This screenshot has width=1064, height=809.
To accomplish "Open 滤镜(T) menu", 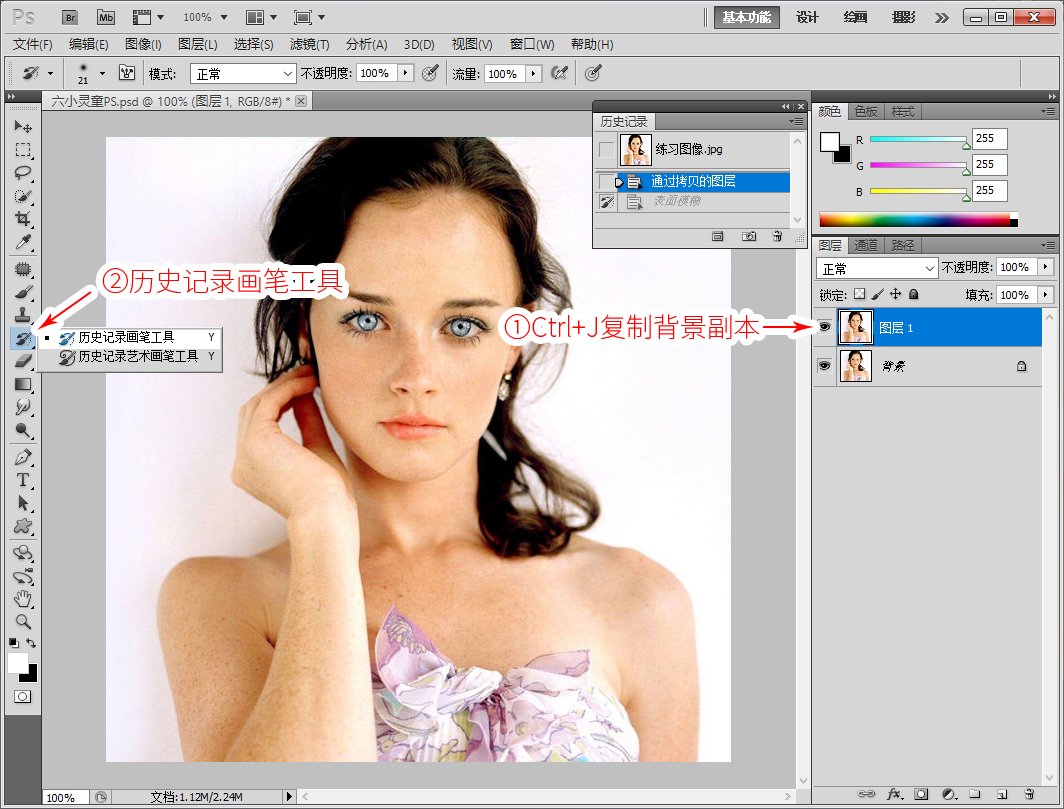I will tap(309, 44).
